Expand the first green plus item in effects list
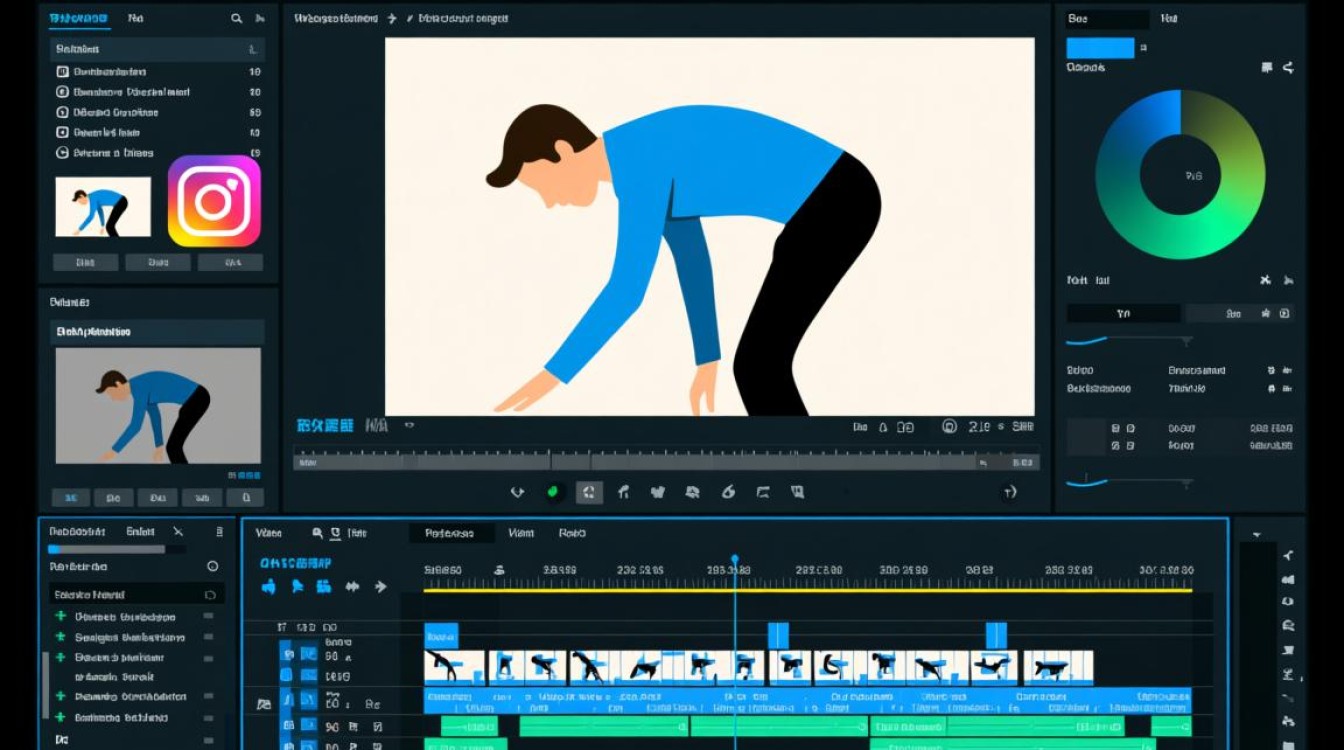 [61, 617]
